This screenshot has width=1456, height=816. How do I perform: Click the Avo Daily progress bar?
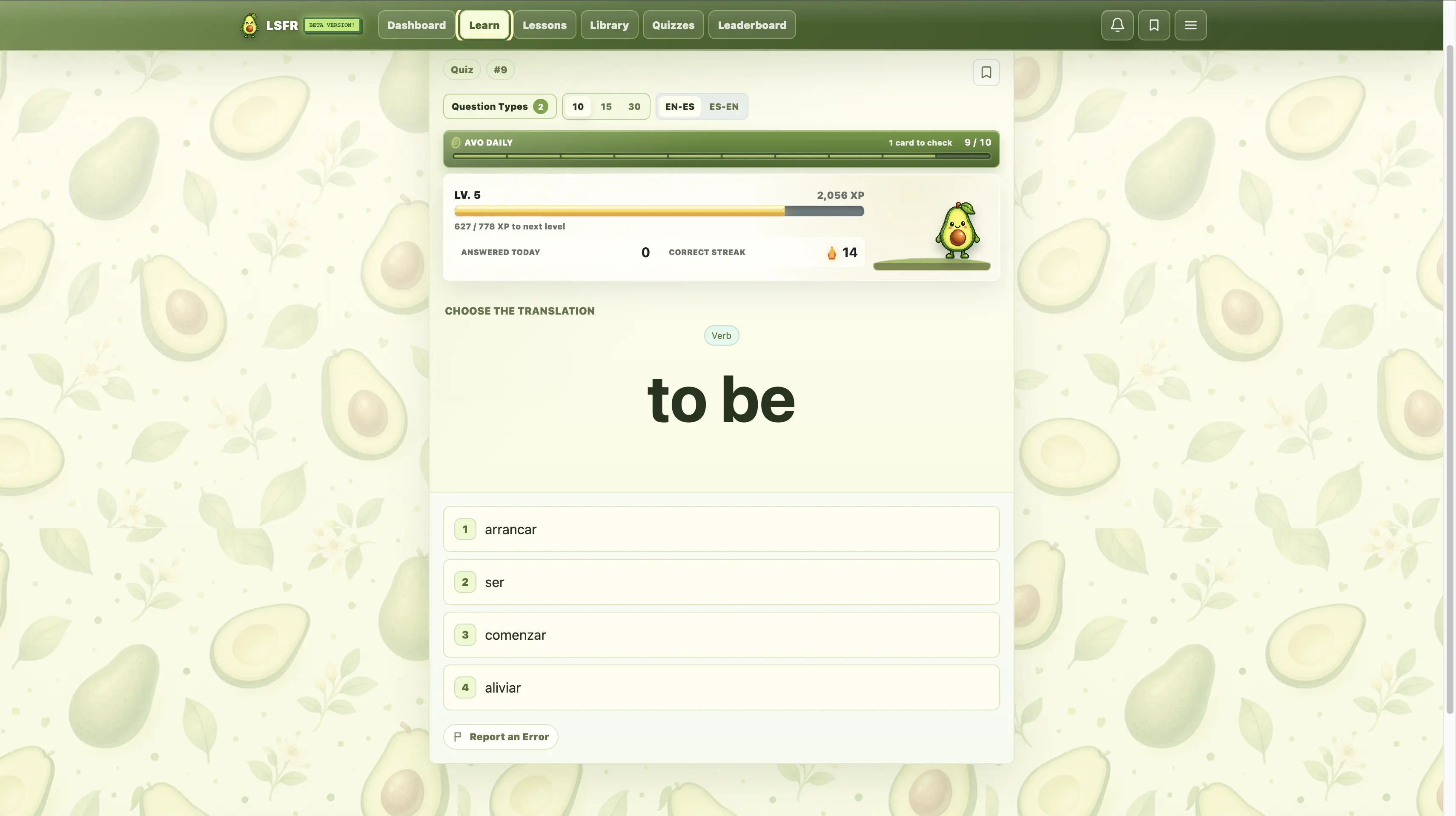721,156
